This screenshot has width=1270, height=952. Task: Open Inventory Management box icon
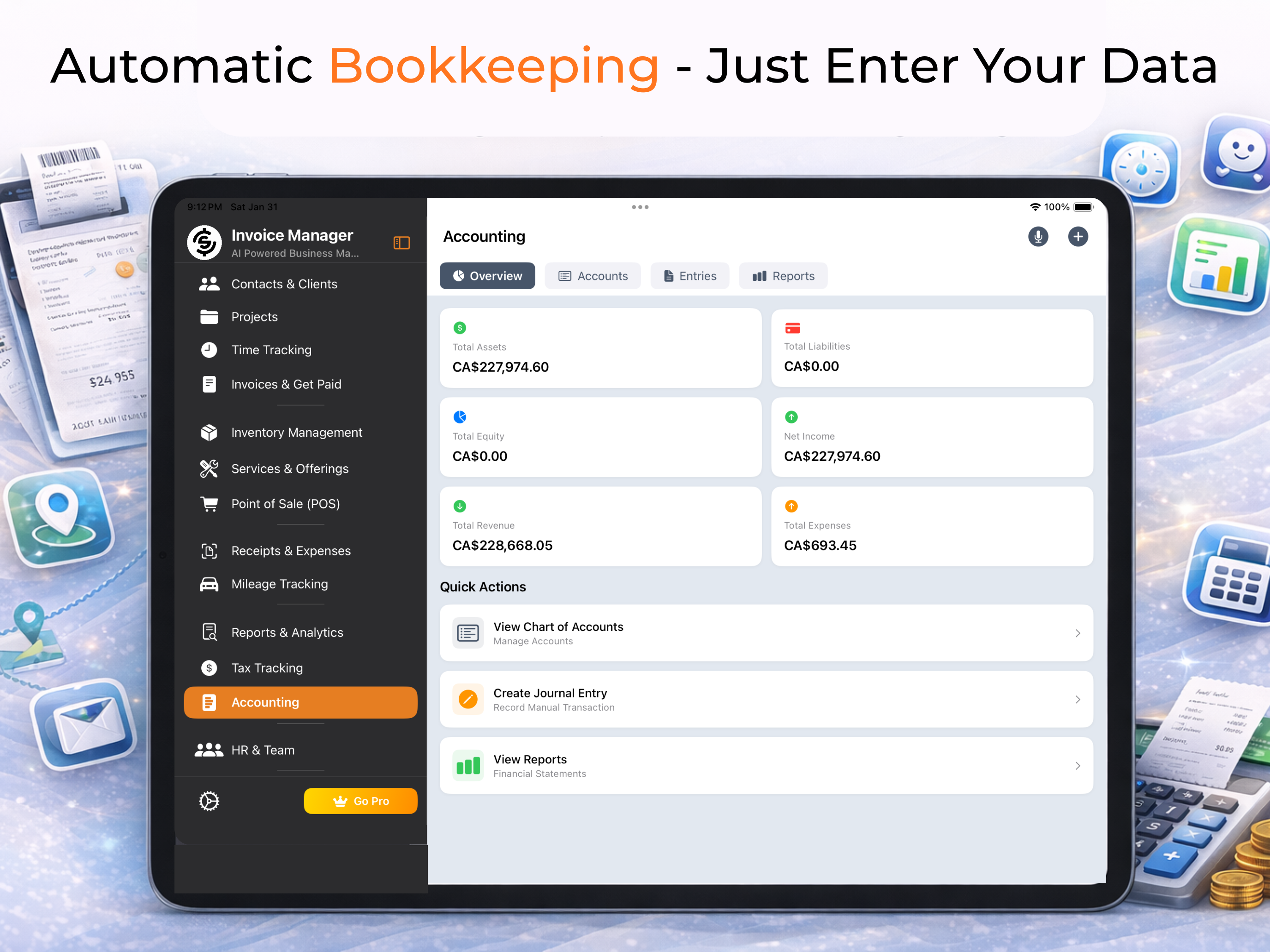pos(209,433)
